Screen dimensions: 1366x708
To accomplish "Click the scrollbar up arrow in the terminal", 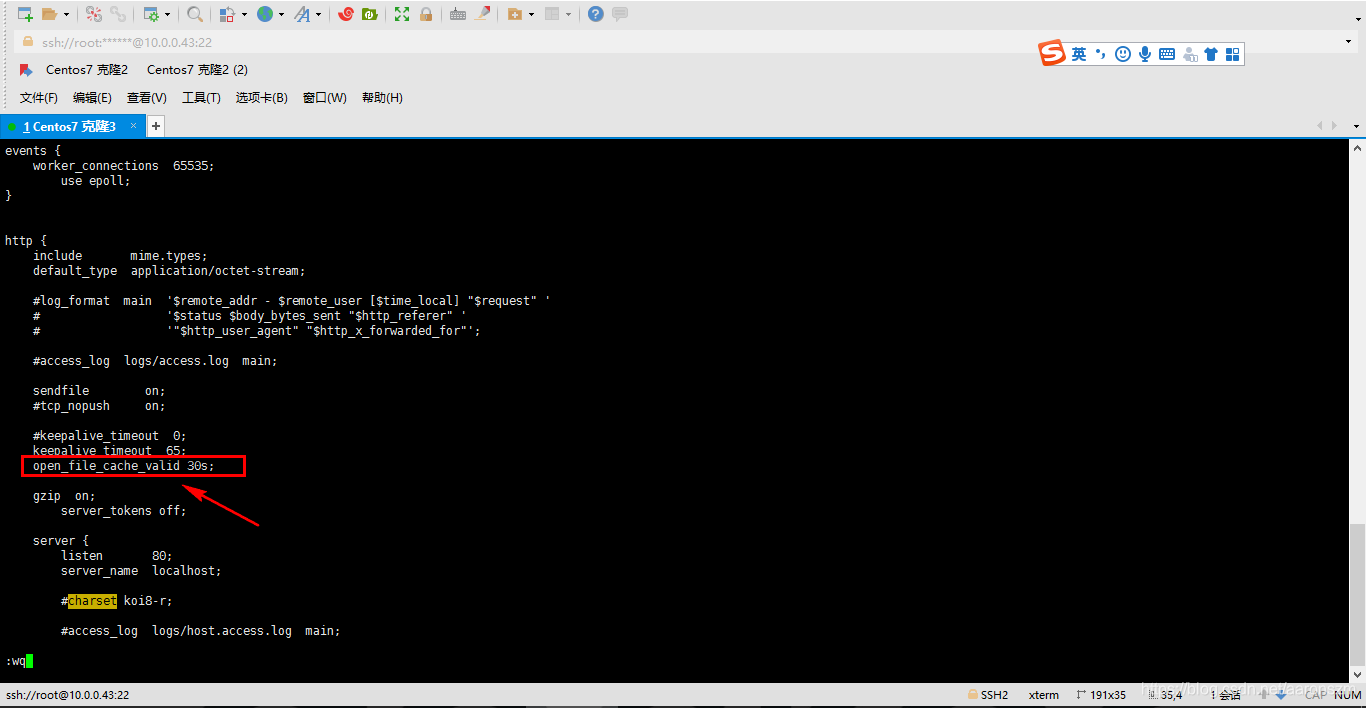I will click(1357, 147).
